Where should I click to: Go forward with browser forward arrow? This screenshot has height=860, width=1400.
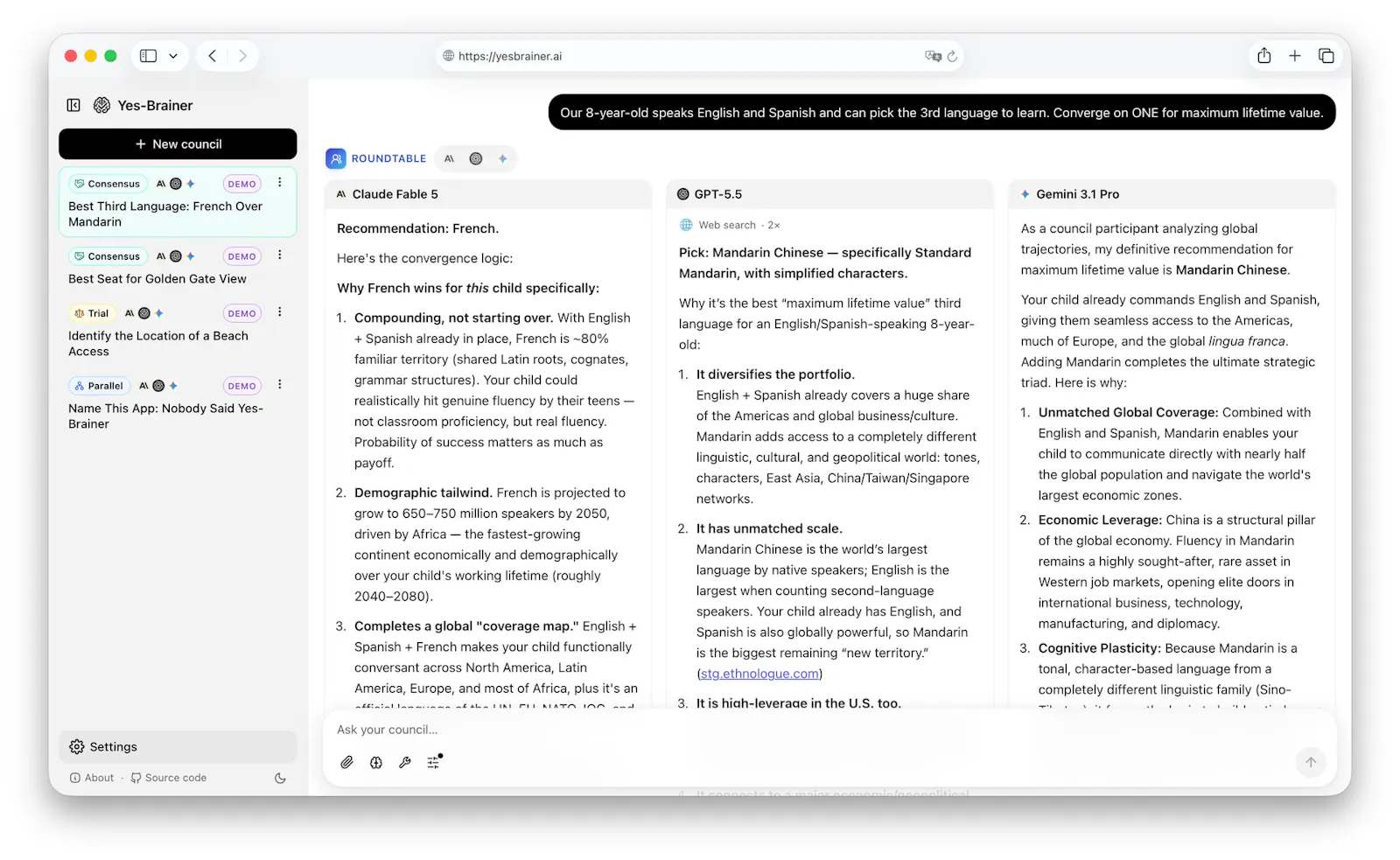(x=242, y=56)
